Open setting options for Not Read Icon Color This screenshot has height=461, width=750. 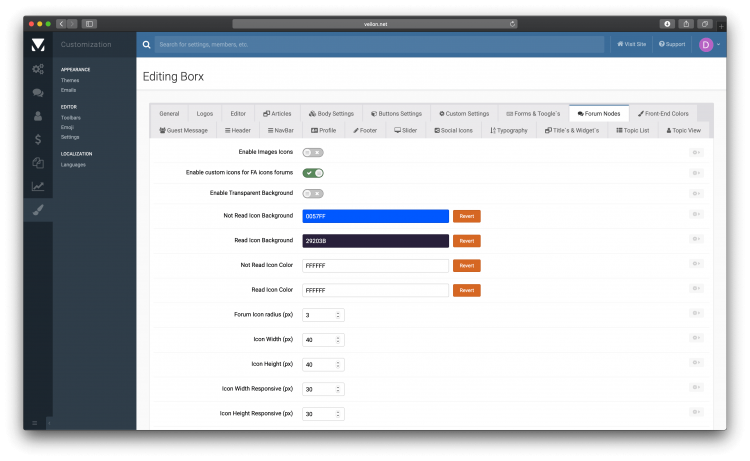coord(696,263)
